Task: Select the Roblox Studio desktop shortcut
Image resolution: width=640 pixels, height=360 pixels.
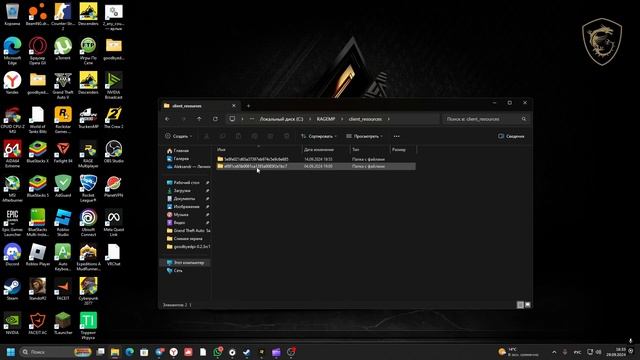Action: pos(63,222)
